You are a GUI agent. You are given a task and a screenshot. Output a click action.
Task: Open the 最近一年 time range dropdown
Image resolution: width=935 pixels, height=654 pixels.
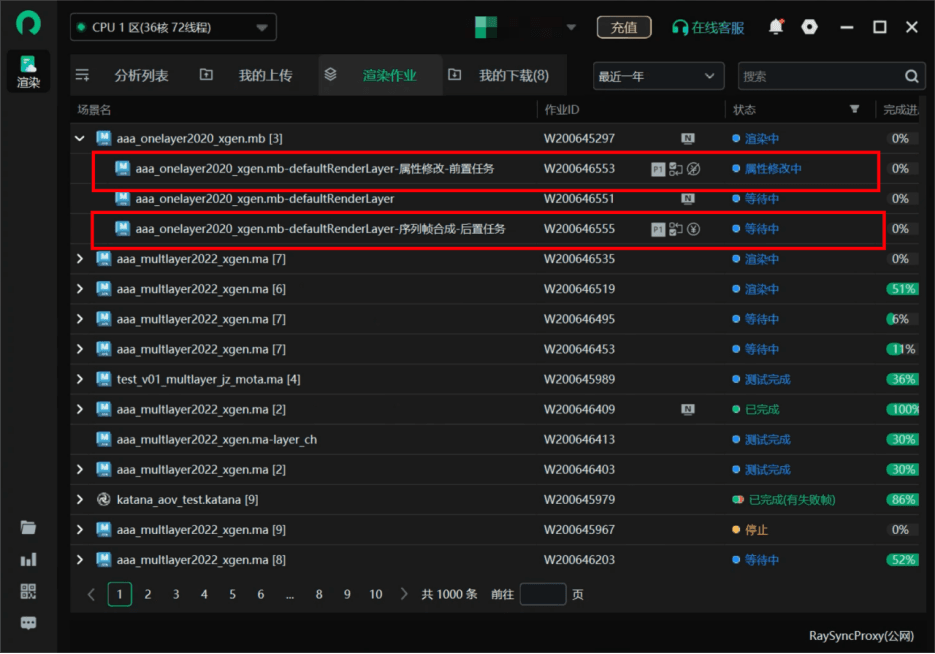[657, 76]
